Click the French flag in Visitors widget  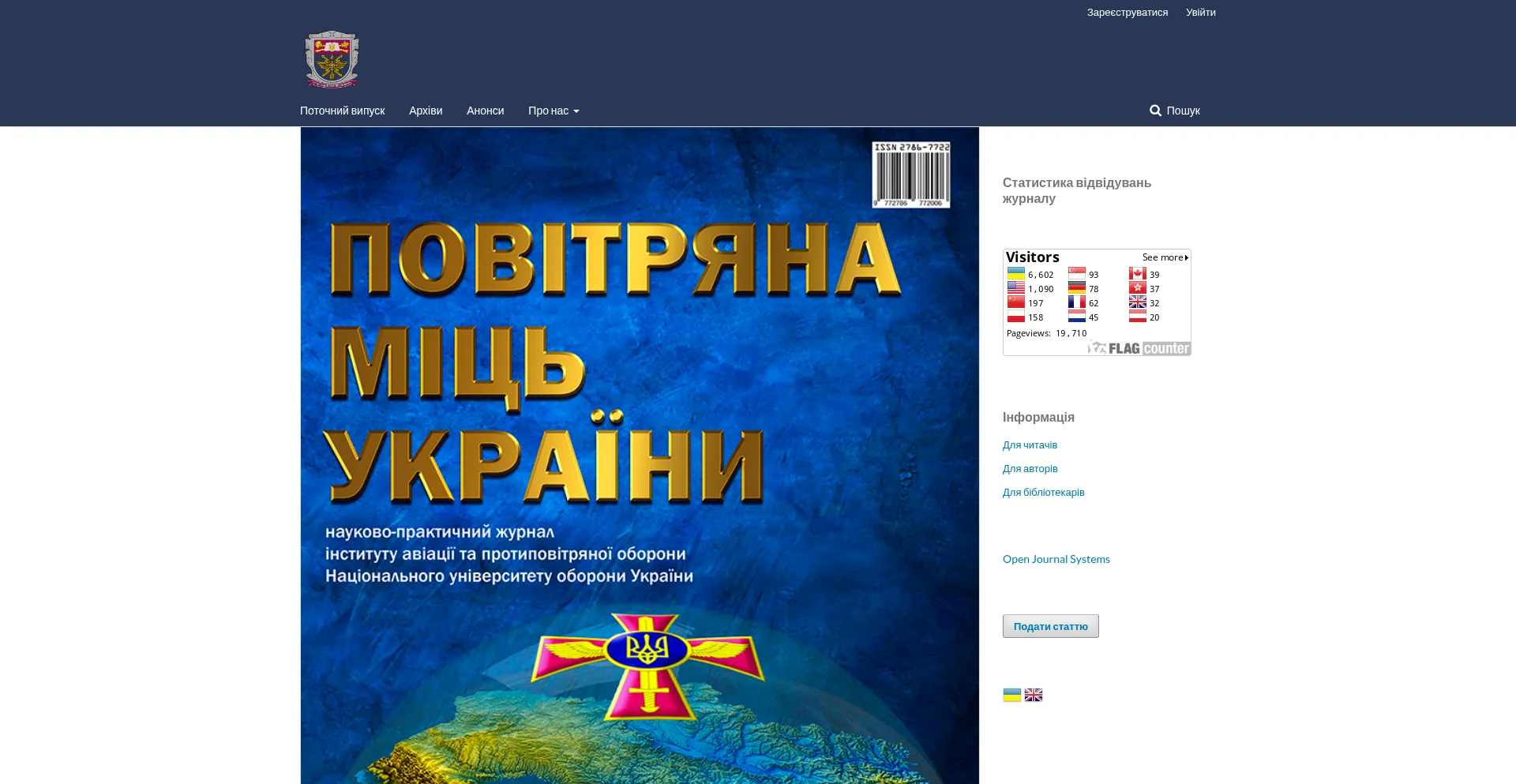click(1076, 302)
